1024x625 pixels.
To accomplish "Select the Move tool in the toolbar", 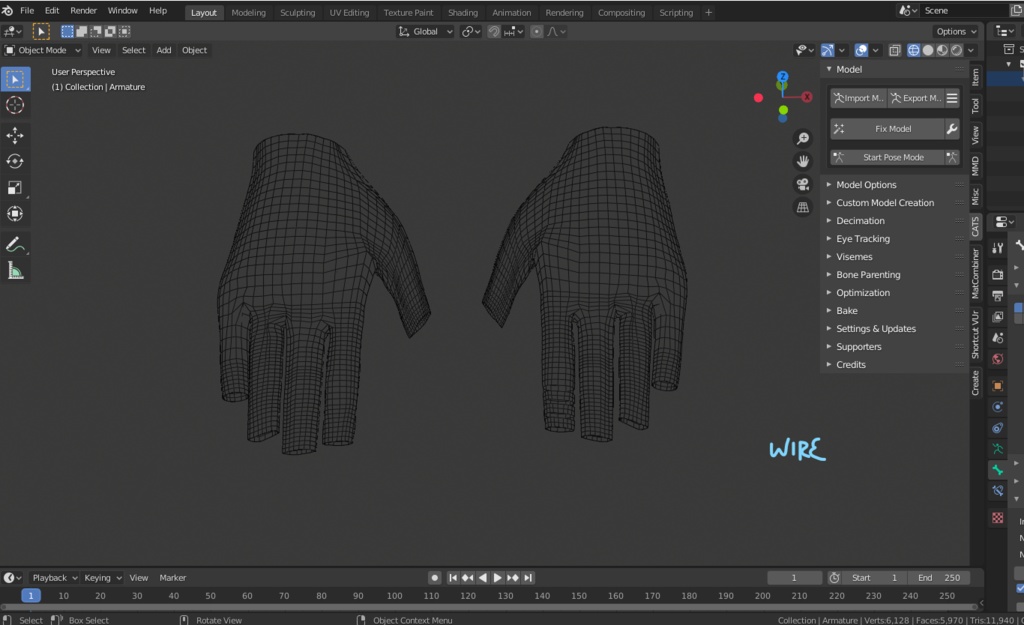I will pos(16,135).
